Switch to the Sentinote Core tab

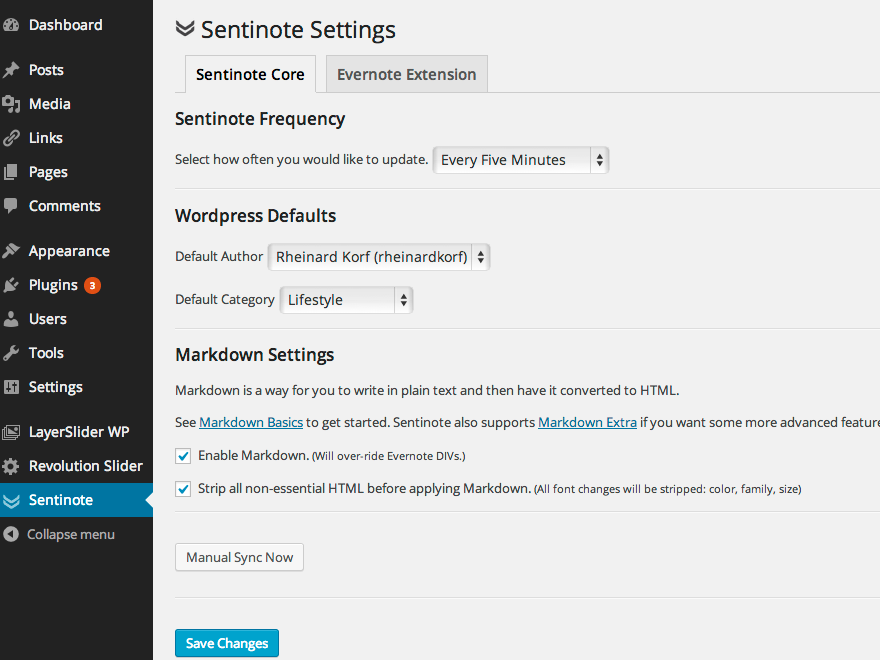tap(250, 74)
